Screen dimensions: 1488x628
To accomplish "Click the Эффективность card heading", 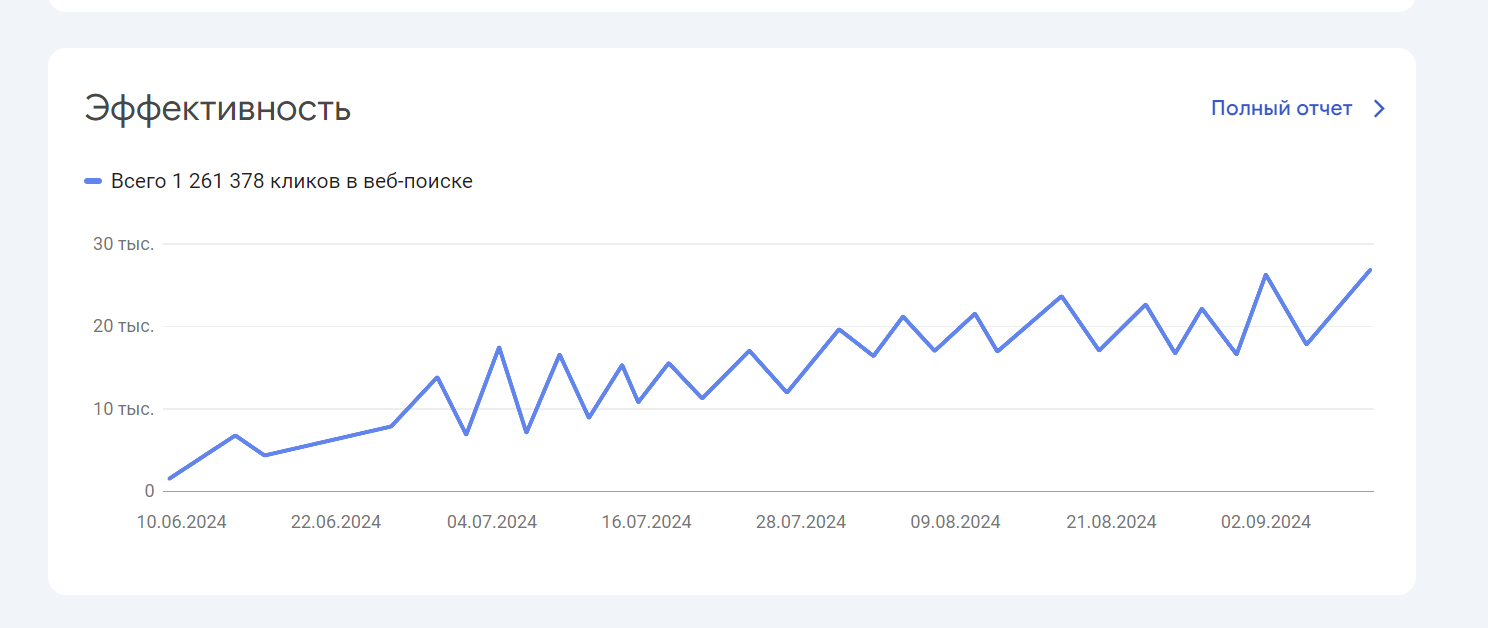I will [218, 108].
